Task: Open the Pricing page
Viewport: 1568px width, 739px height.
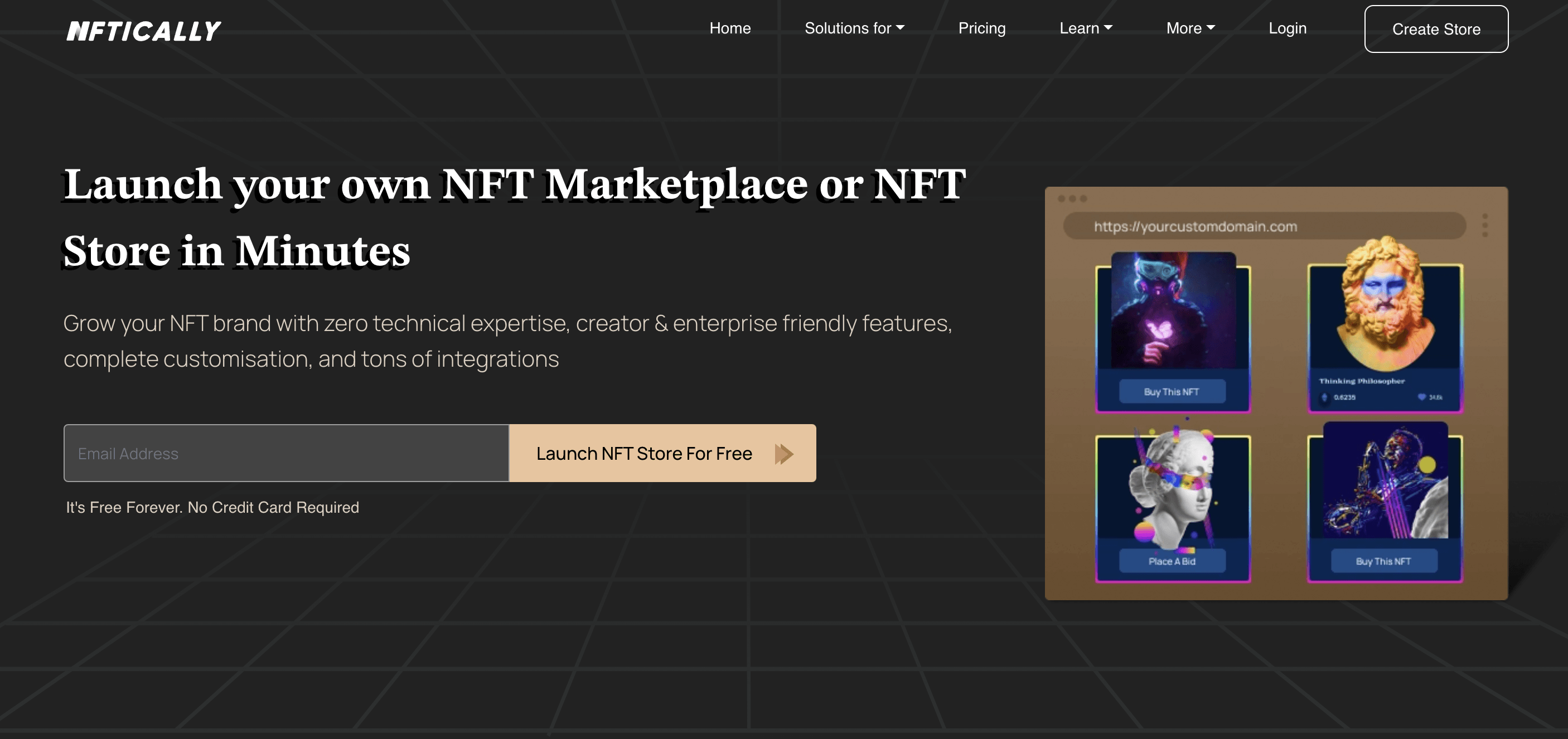Action: coord(981,28)
